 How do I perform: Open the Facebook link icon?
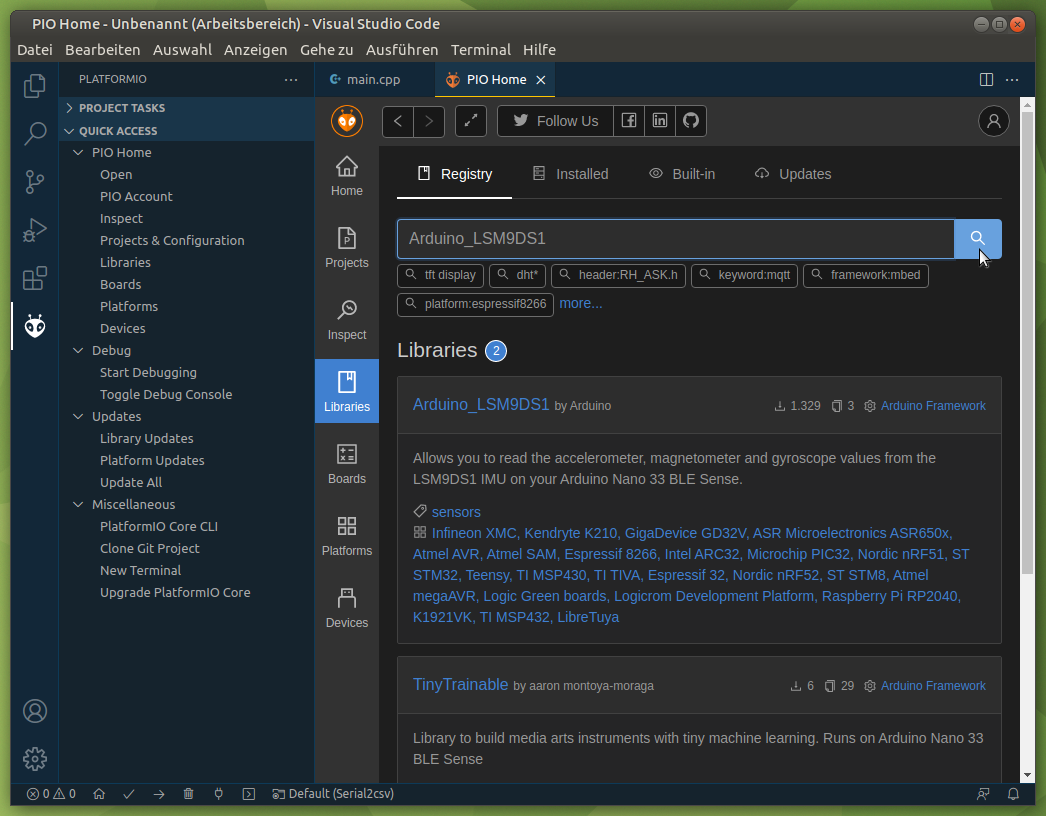tap(629, 121)
